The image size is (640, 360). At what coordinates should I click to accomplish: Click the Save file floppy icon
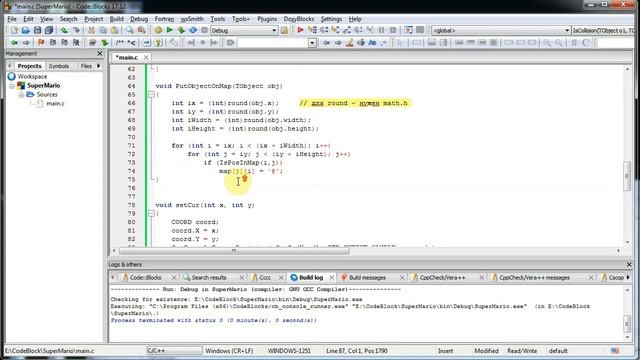[37, 30]
